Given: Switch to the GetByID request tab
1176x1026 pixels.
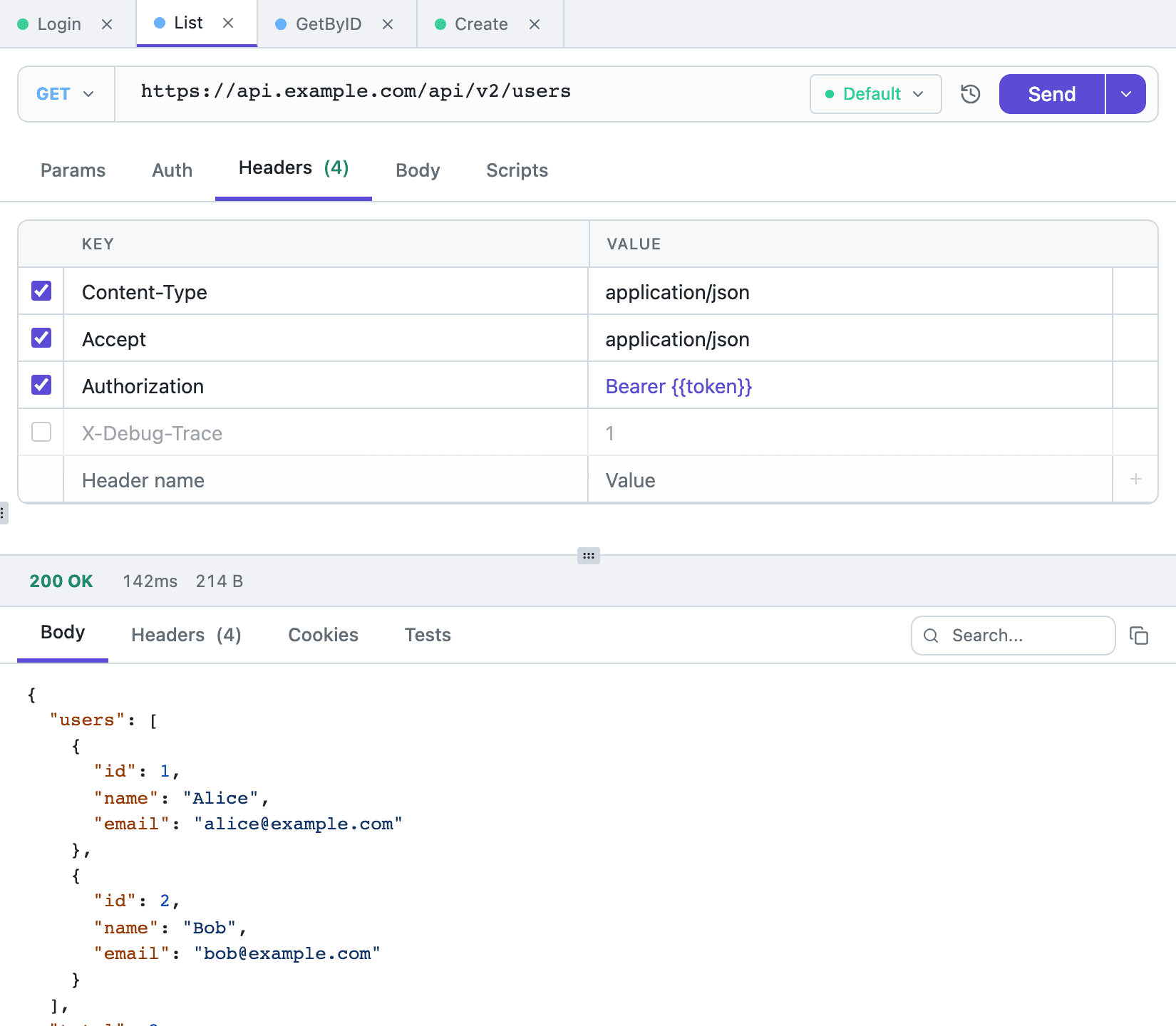Looking at the screenshot, I should (328, 24).
